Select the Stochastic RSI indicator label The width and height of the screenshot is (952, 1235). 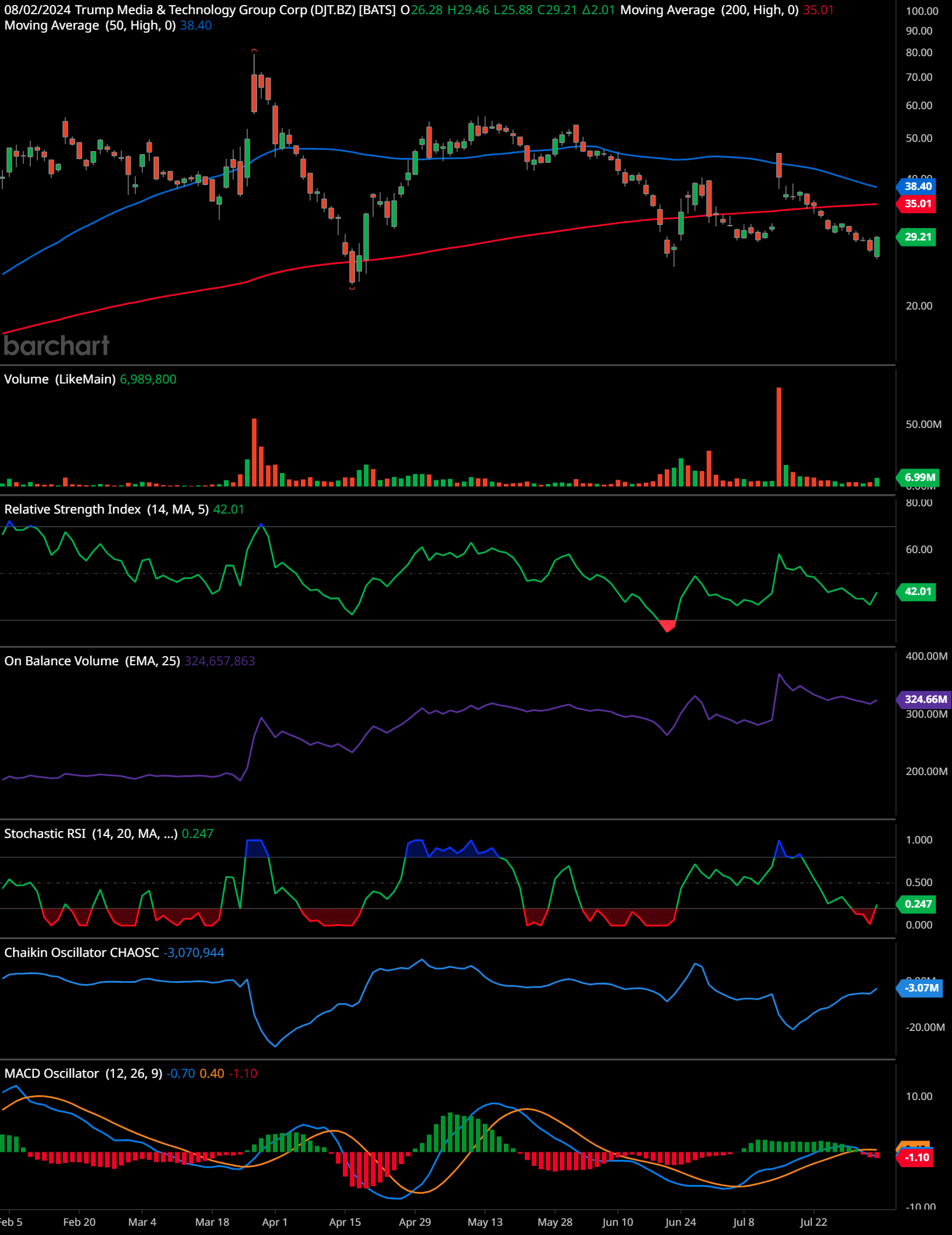point(91,834)
